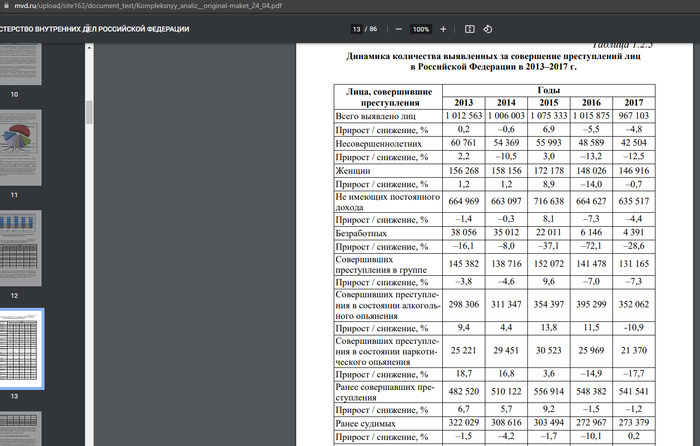
Task: Click the value –72,1
Action: (x=591, y=246)
